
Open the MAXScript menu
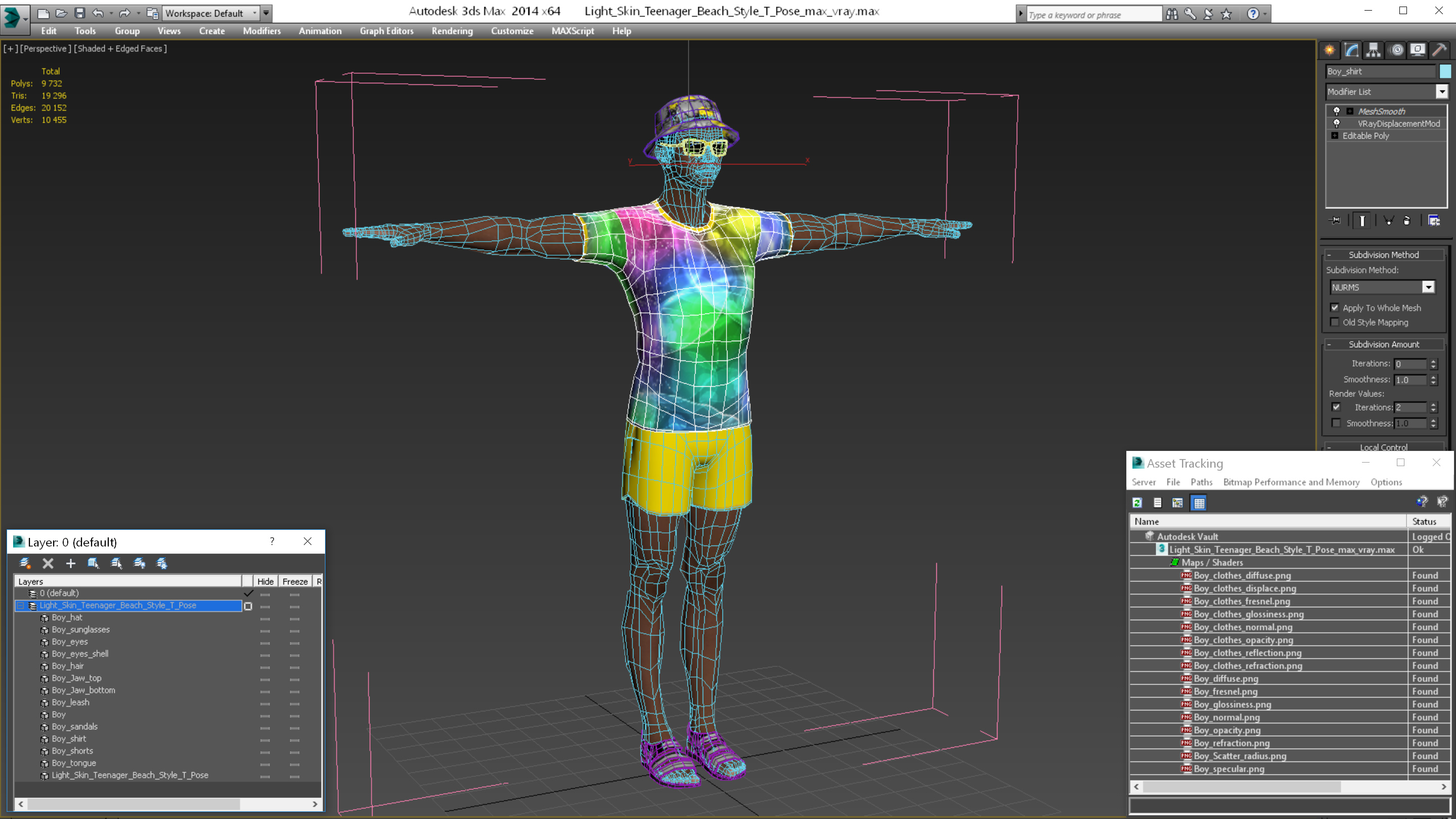573,31
